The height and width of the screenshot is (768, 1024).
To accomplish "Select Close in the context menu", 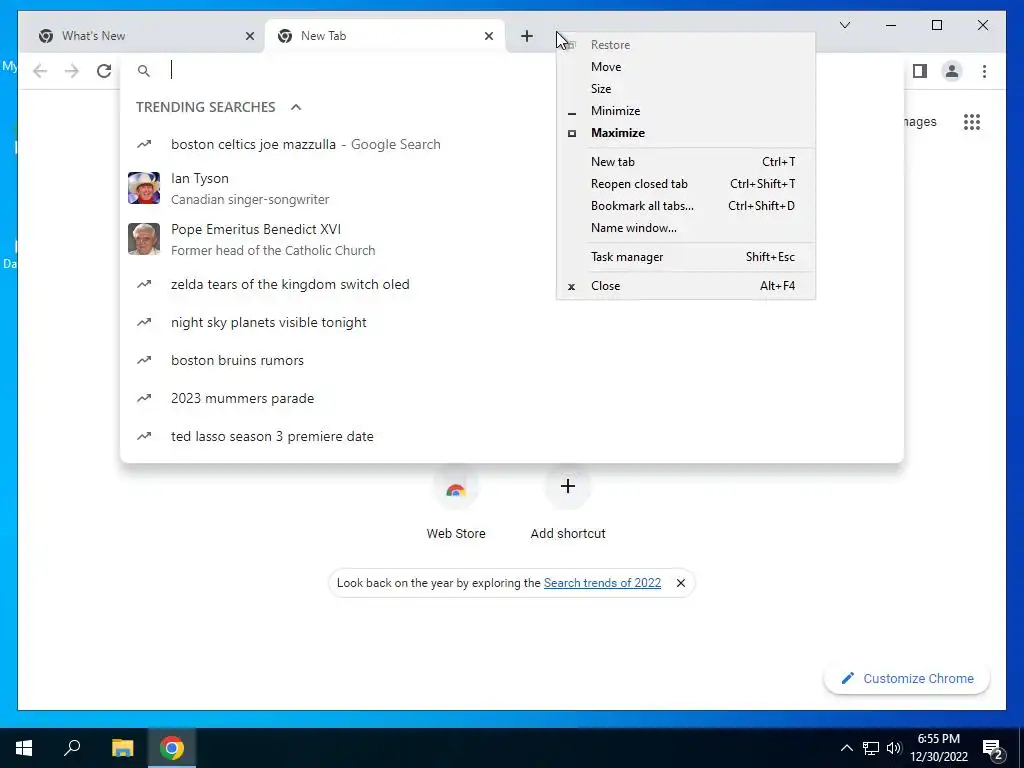I will pos(686,286).
